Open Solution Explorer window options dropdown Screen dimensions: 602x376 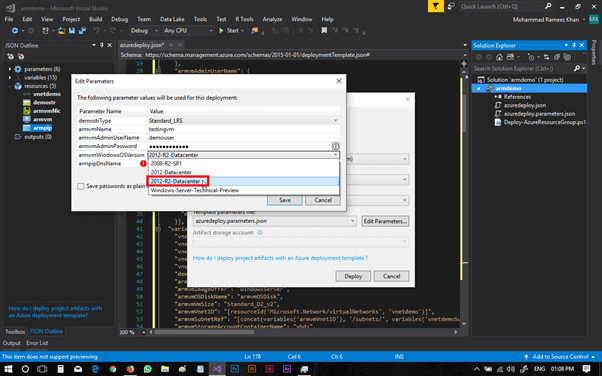point(566,45)
